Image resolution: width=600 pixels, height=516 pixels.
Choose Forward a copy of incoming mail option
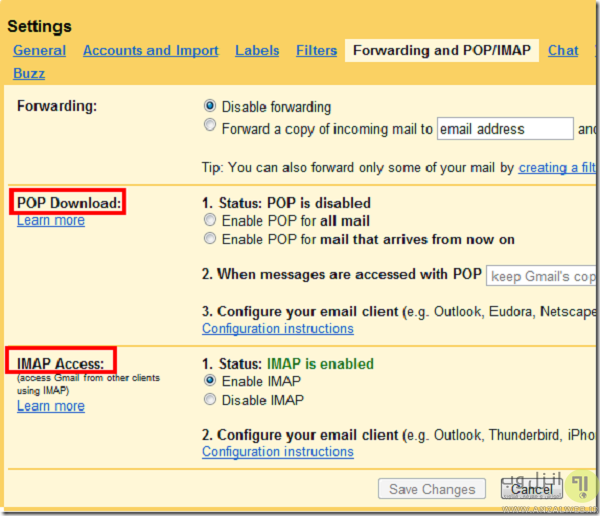click(210, 127)
